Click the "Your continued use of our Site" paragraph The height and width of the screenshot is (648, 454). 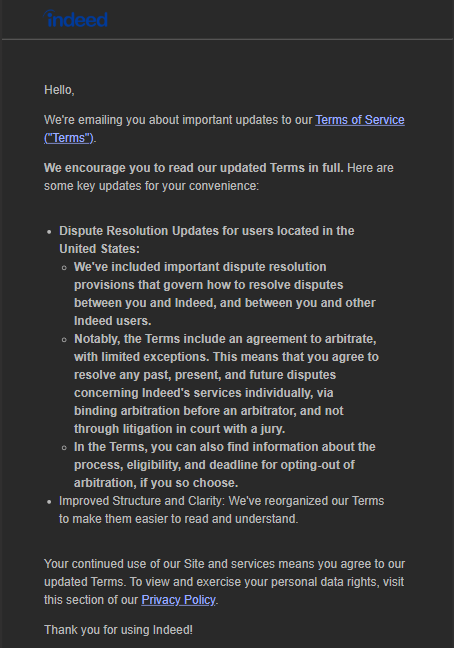[x=224, y=581]
